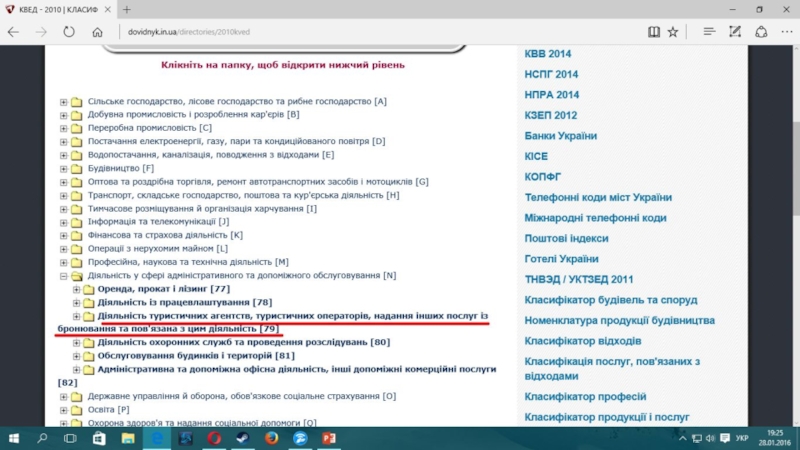Open the КВВ 2014 sidebar link
Image resolution: width=800 pixels, height=450 pixels.
547,54
